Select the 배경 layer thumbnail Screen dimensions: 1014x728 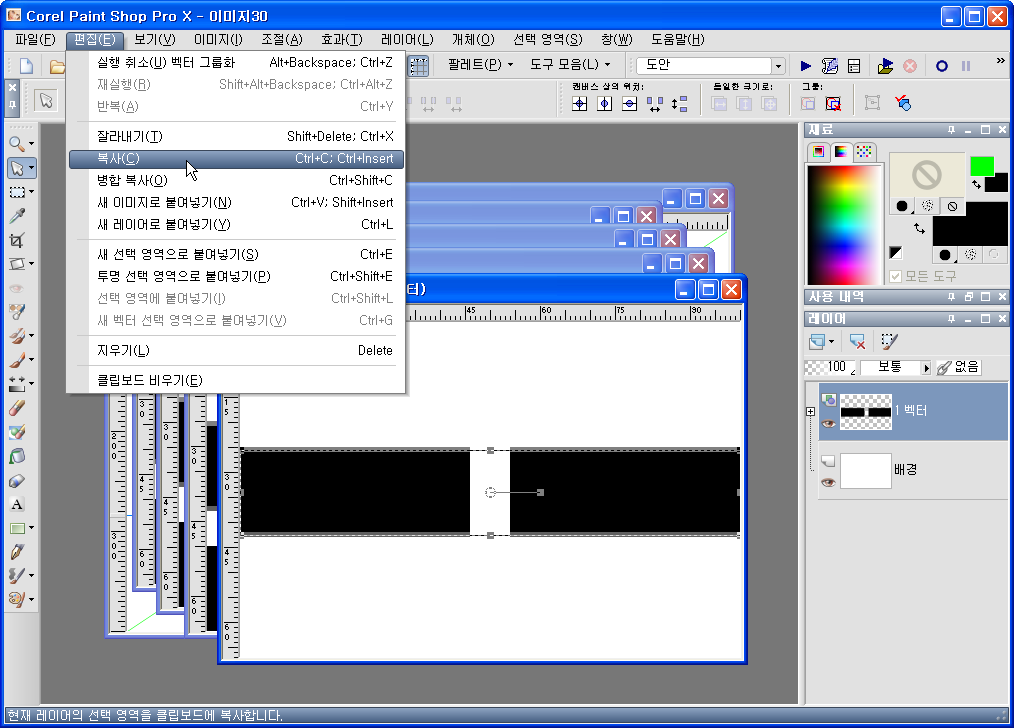coord(865,471)
